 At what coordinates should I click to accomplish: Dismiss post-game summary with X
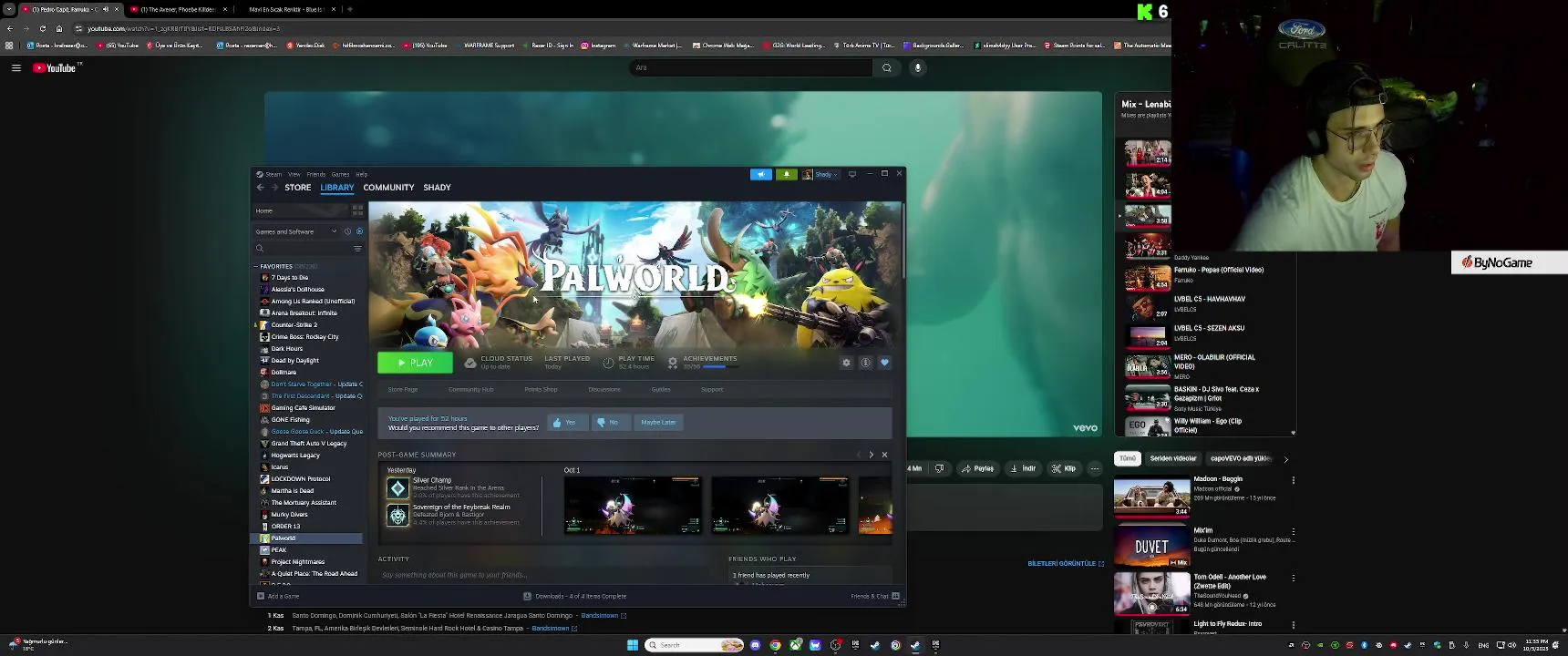click(884, 455)
